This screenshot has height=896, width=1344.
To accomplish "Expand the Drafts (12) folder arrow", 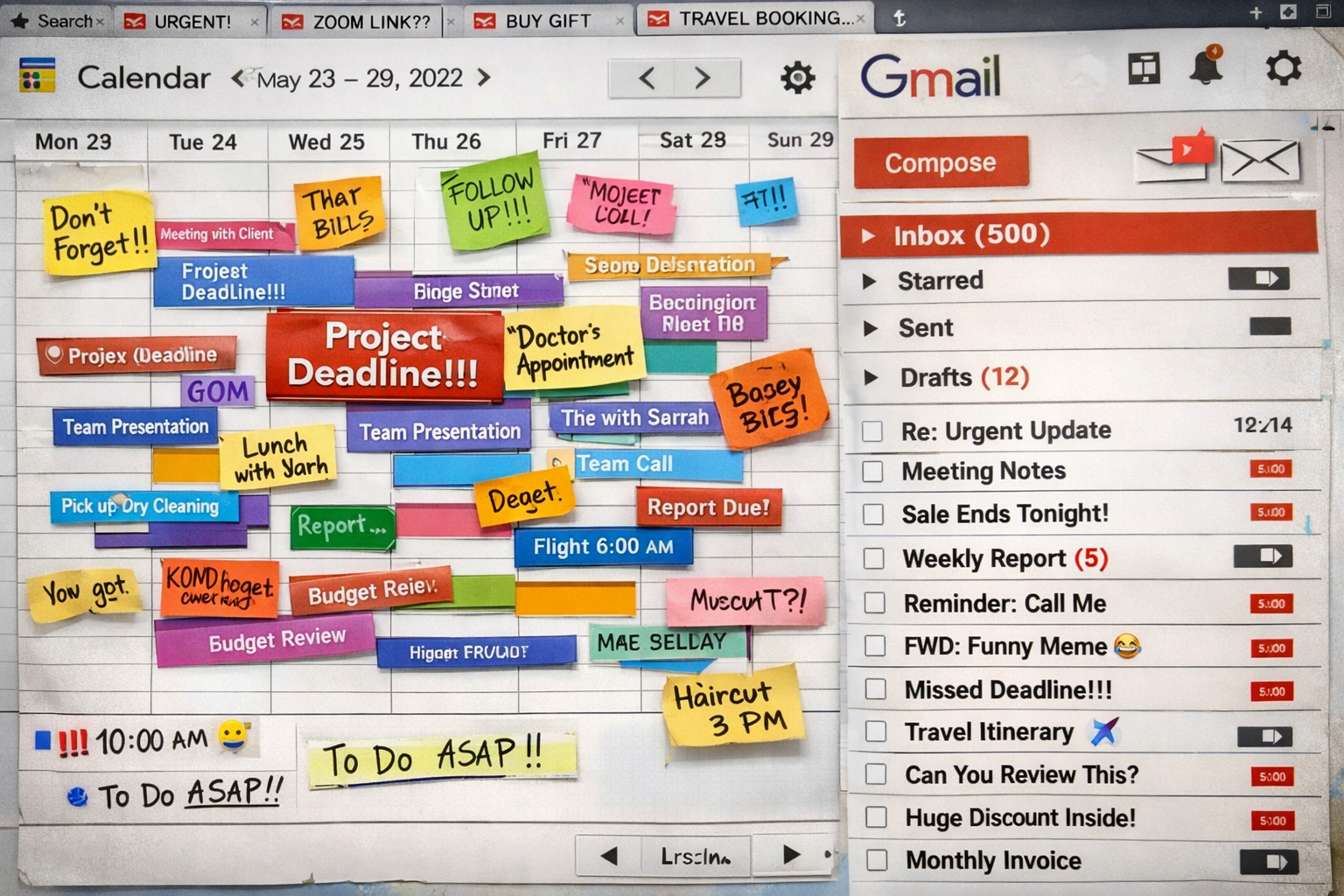I will click(871, 377).
